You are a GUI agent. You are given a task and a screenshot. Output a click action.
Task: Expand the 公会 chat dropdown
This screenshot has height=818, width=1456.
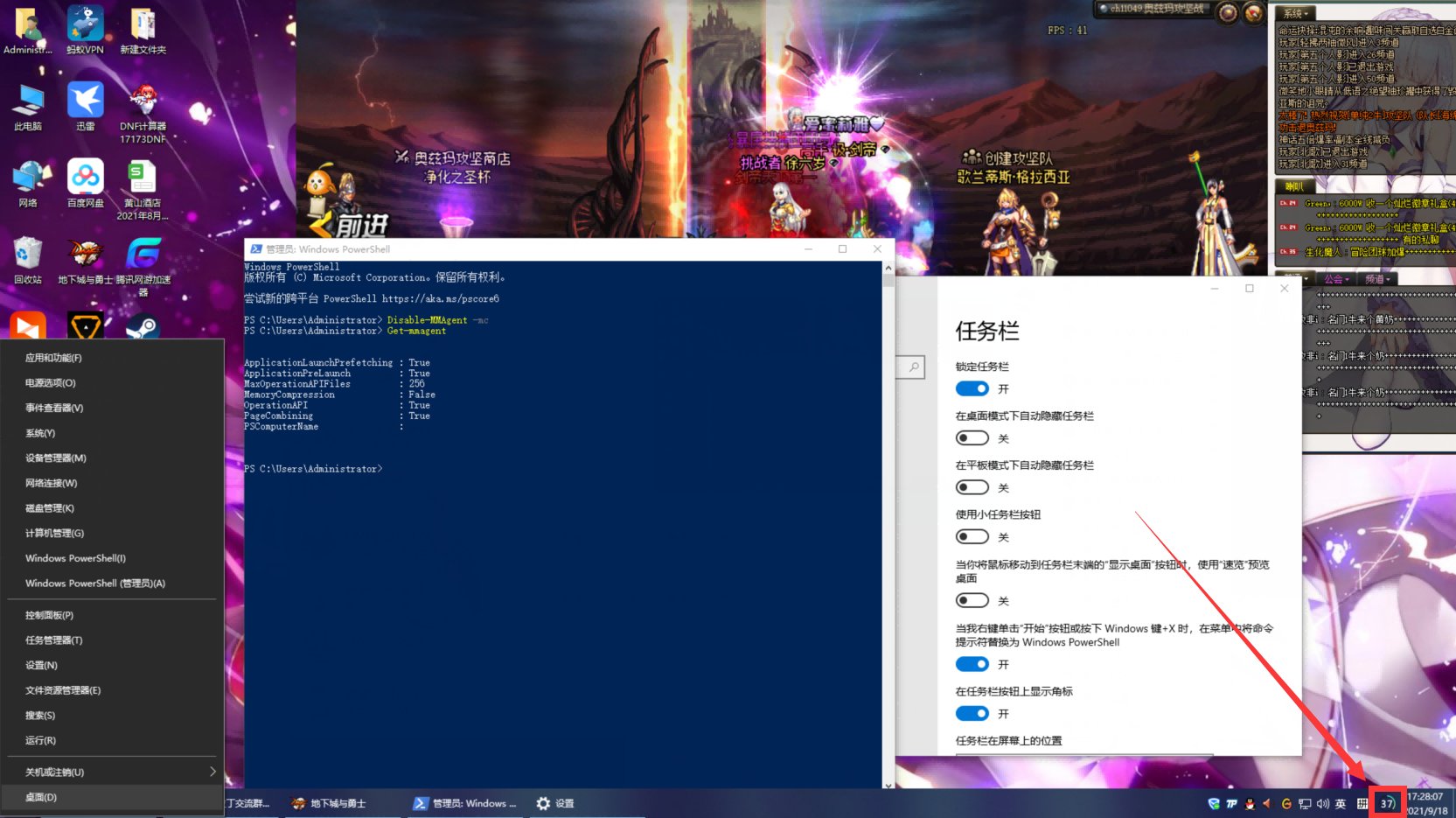click(1337, 278)
